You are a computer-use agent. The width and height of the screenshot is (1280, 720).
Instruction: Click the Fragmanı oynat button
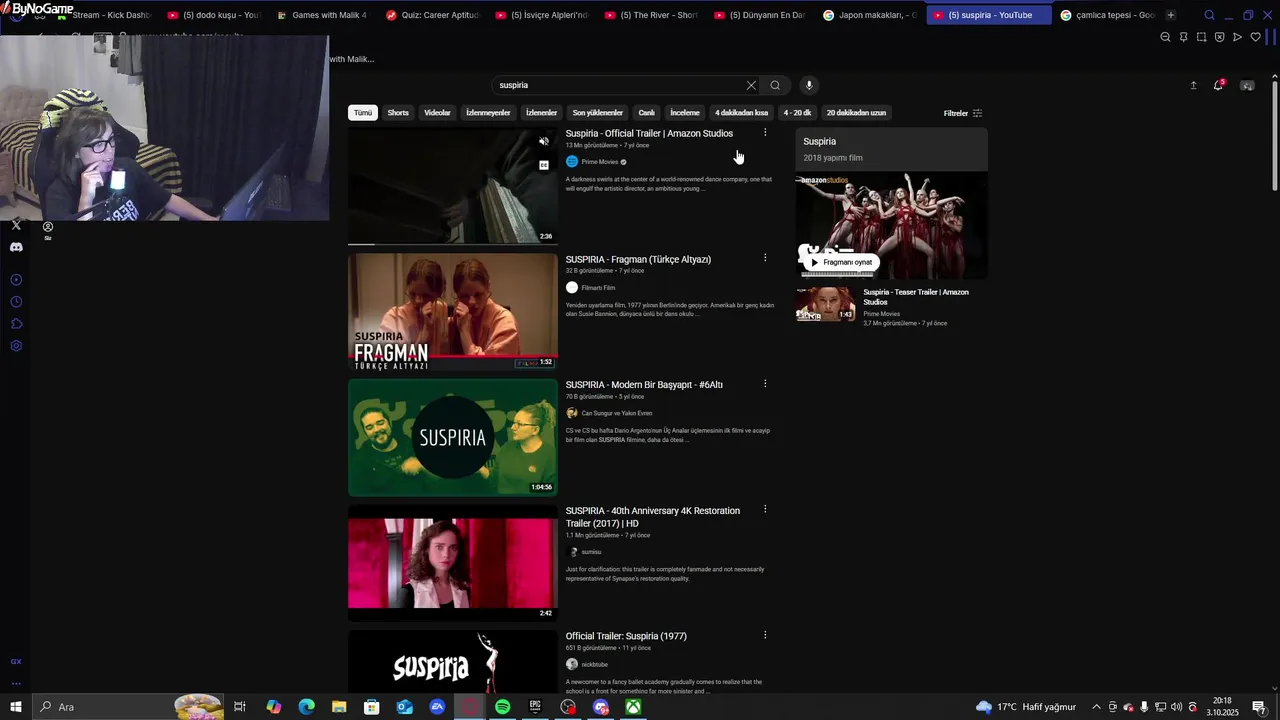click(842, 262)
